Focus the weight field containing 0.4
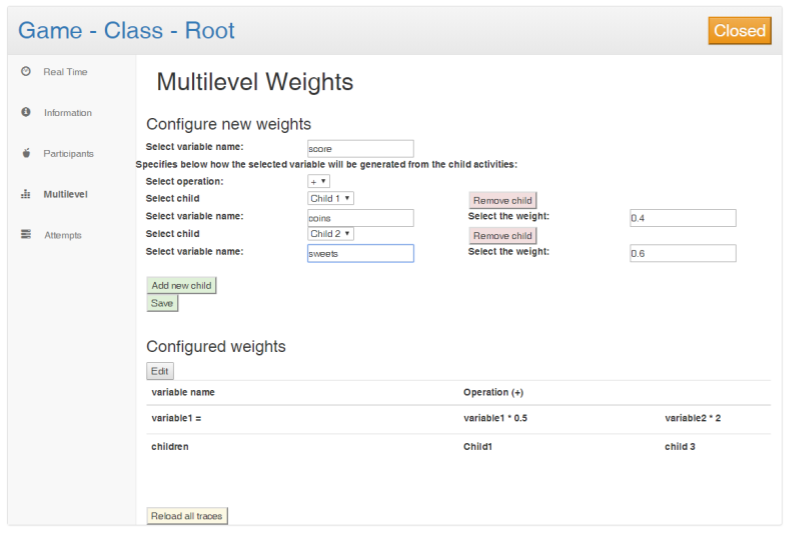Viewport: 793px width, 536px height. [x=683, y=218]
